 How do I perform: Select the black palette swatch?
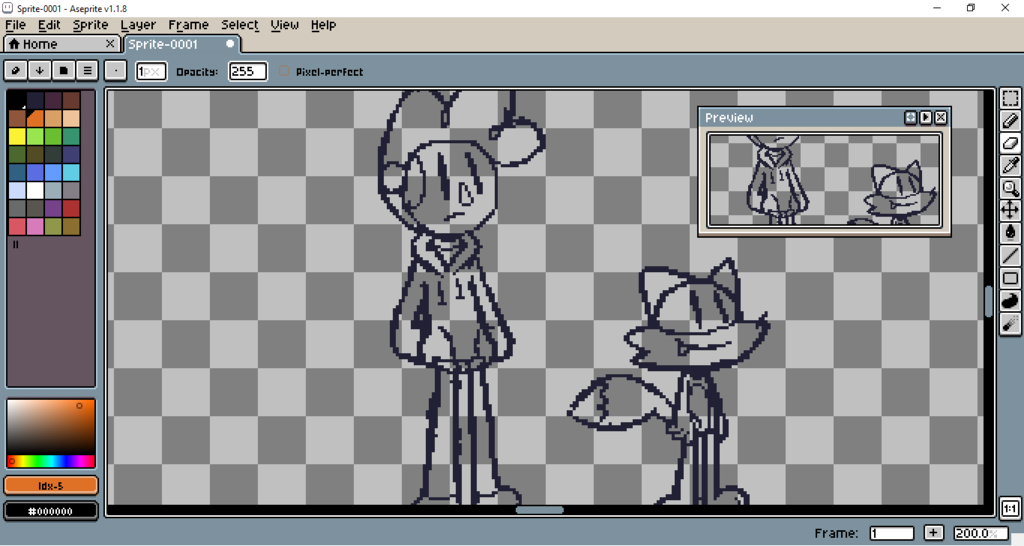17,100
